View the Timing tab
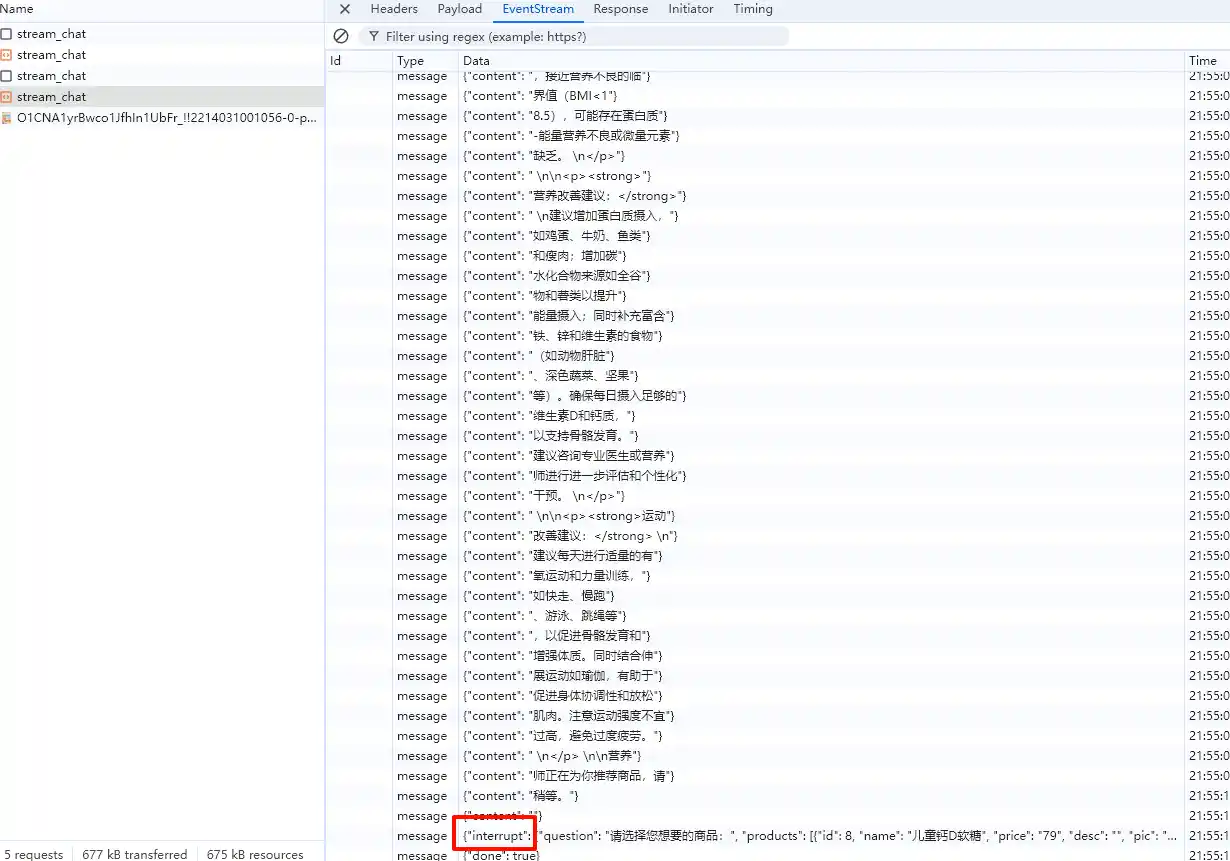This screenshot has height=861, width=1230. (x=753, y=9)
